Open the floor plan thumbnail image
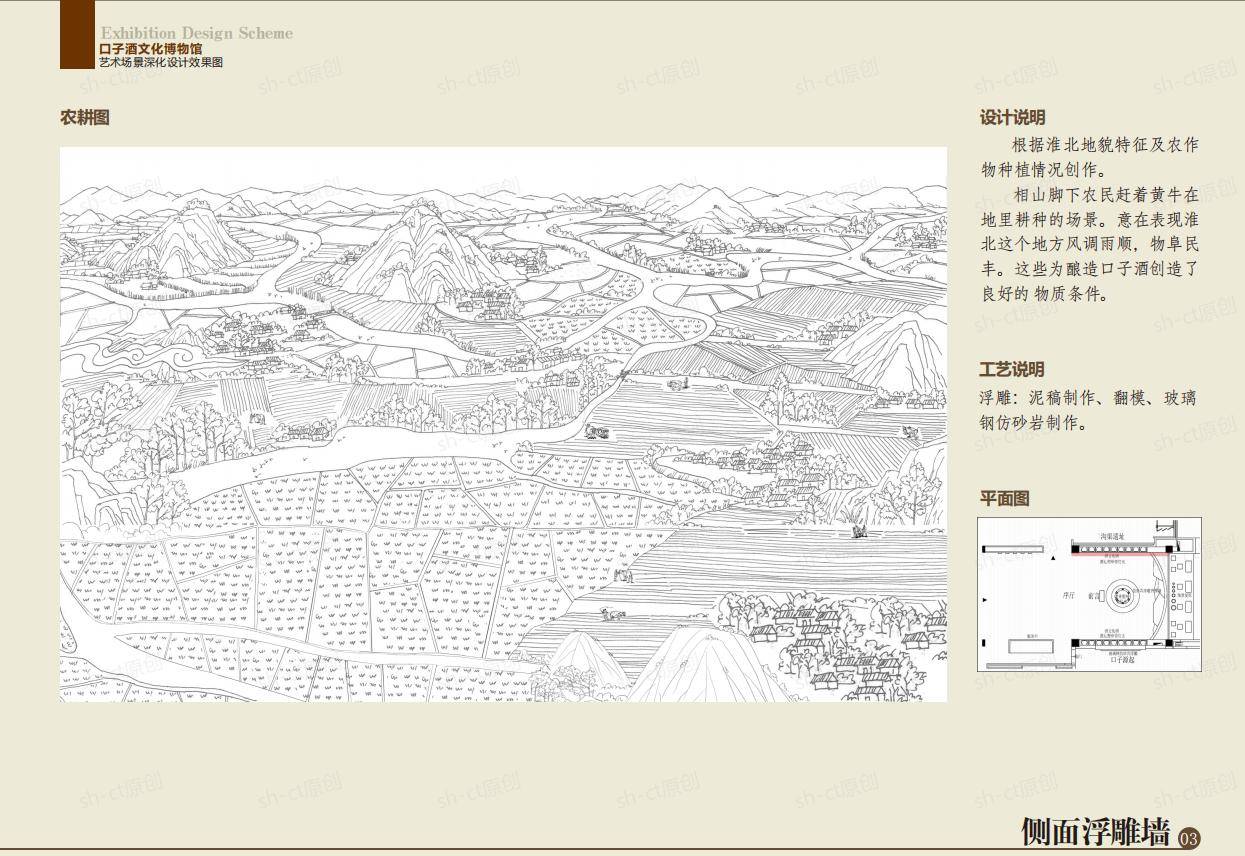This screenshot has height=856, width=1245. 1089,594
